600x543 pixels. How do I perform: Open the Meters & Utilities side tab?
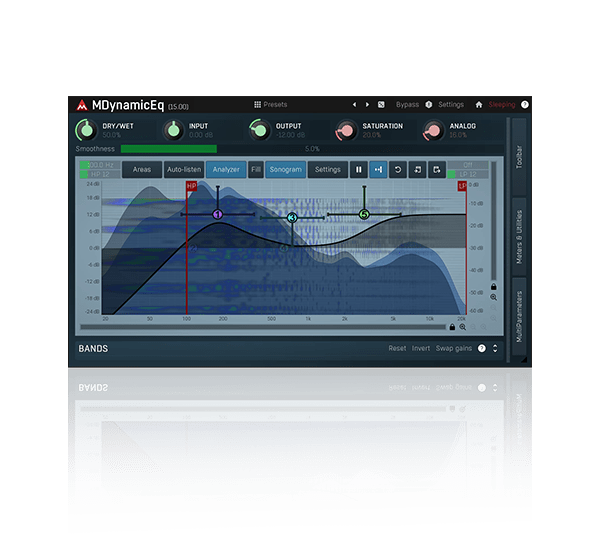519,237
